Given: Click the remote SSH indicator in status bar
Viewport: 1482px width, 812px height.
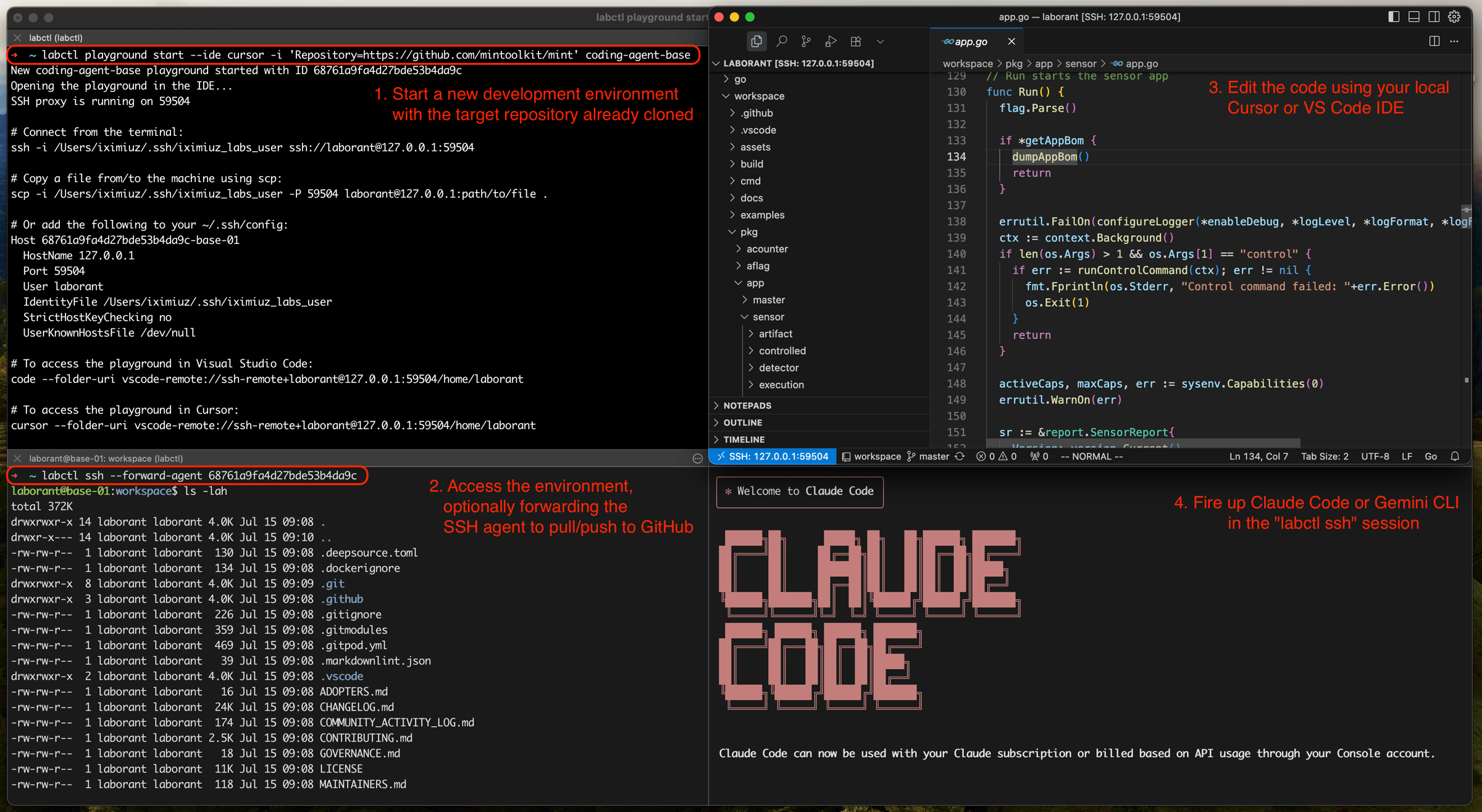Looking at the screenshot, I should coord(773,456).
